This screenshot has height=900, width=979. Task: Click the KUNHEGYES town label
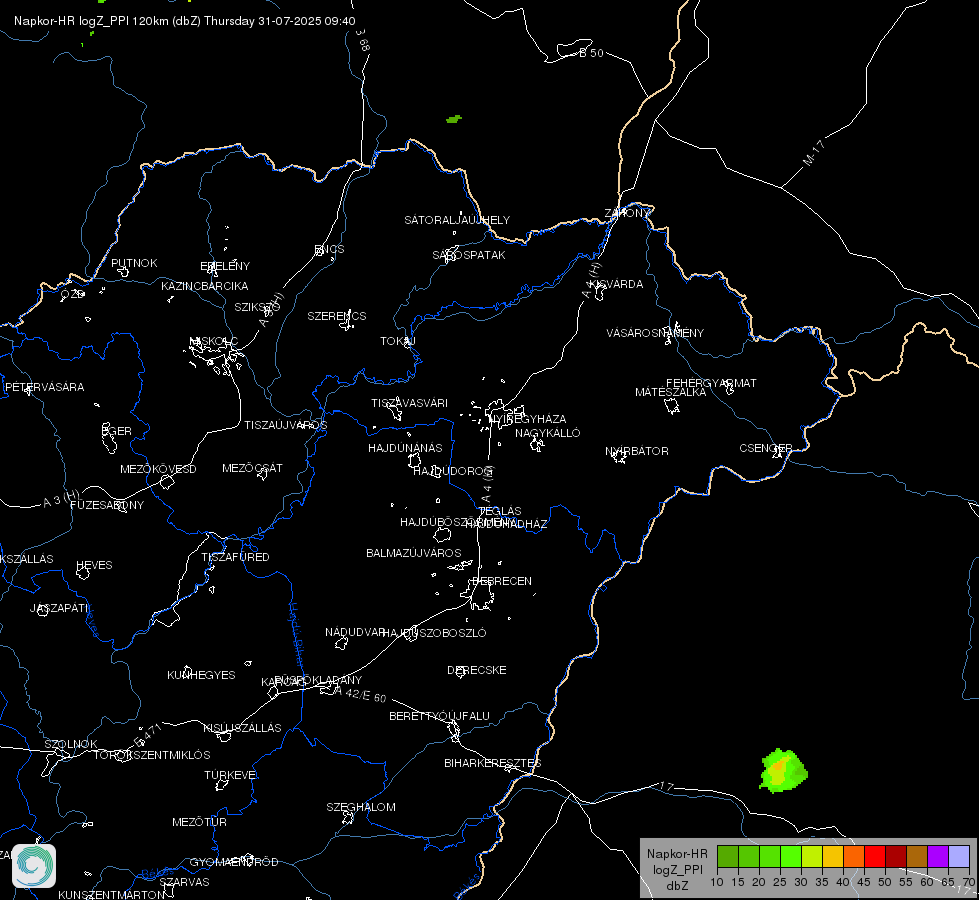[x=201, y=675]
